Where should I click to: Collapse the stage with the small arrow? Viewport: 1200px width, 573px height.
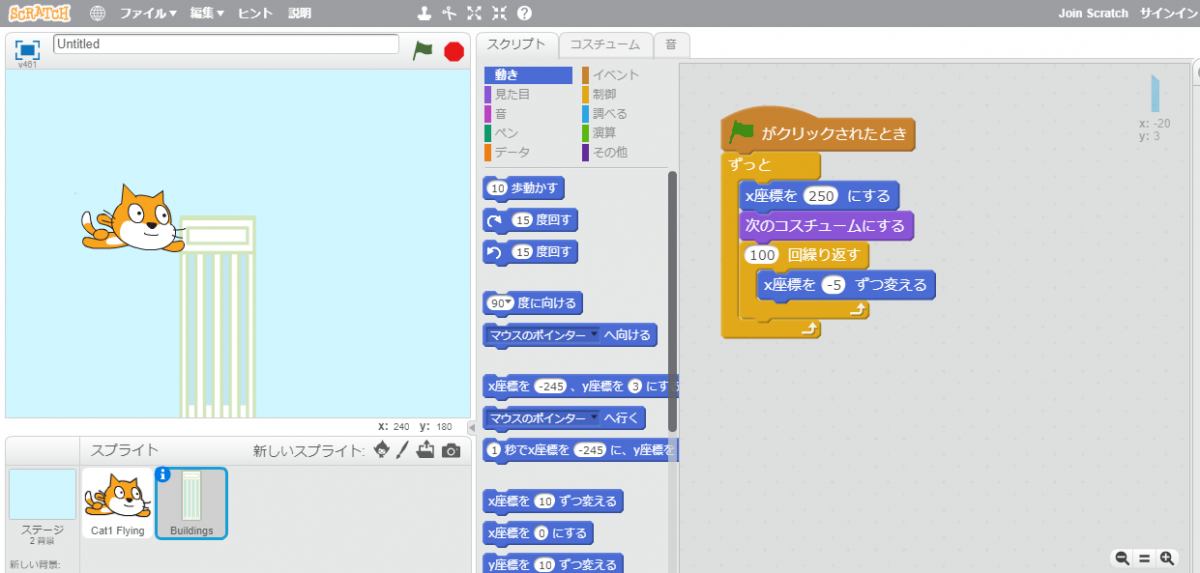pos(472,428)
